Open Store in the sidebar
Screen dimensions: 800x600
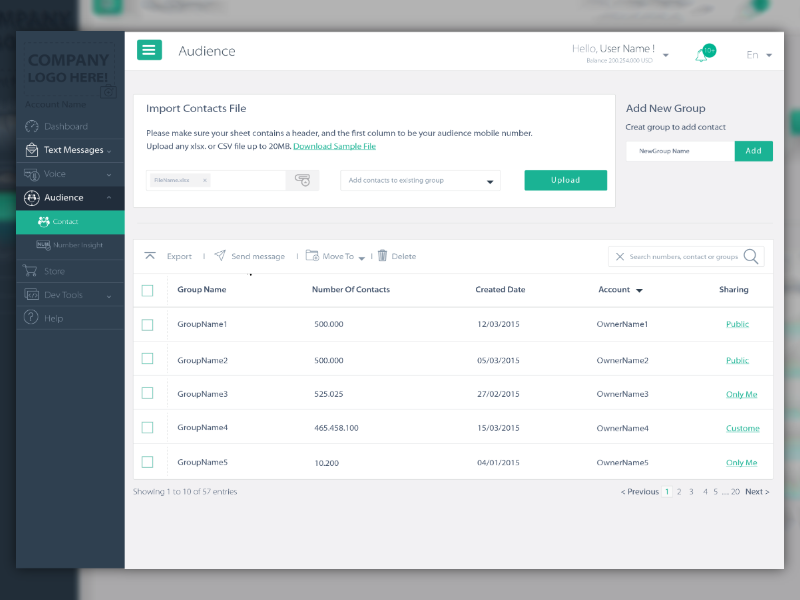pyautogui.click(x=70, y=271)
